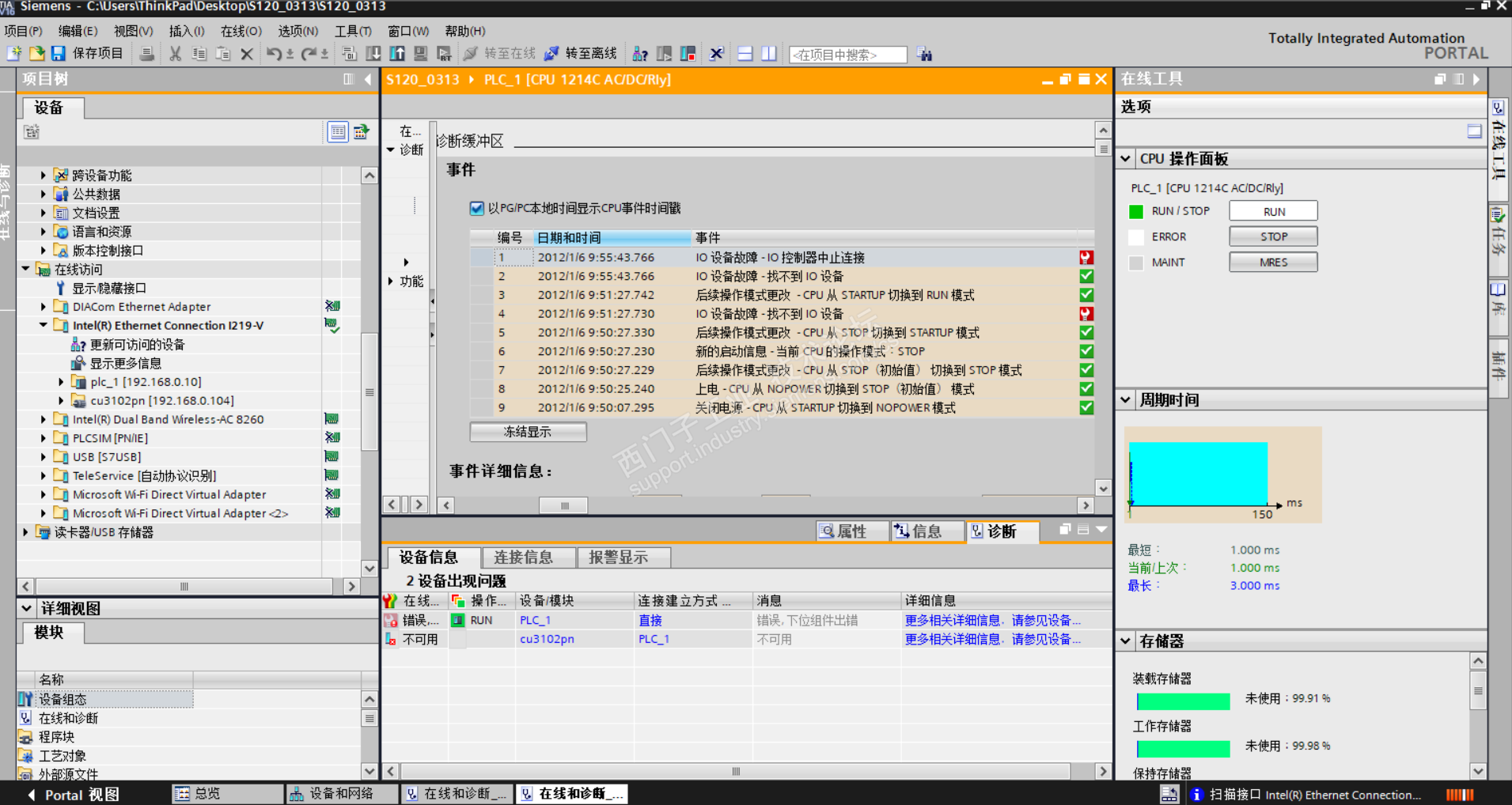Open the 工具(T) menu
1512x805 pixels.
(x=353, y=31)
